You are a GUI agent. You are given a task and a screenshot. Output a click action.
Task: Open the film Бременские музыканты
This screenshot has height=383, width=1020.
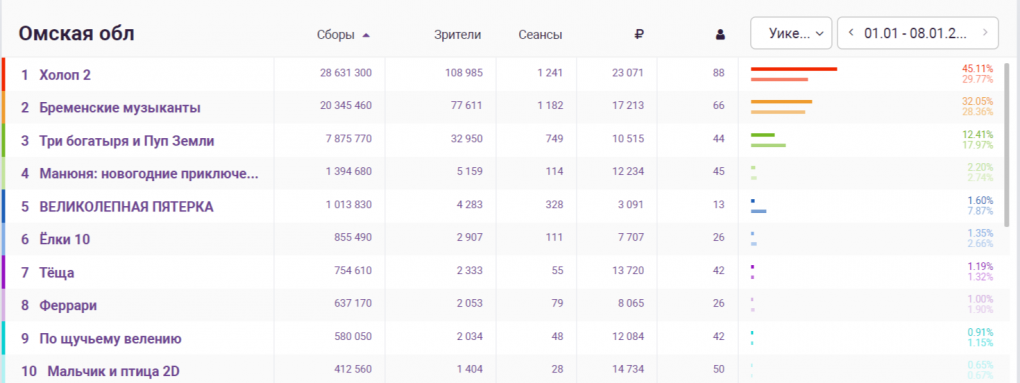tap(120, 108)
